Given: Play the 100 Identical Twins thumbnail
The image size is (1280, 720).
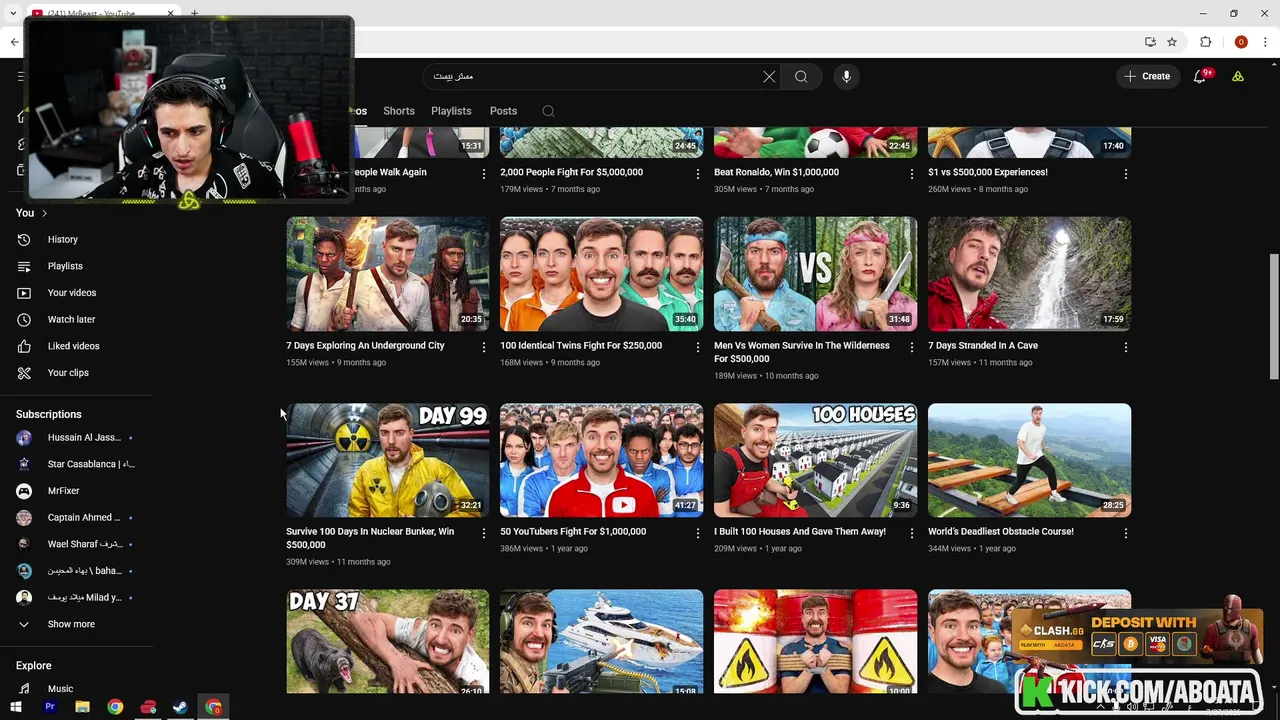Looking at the screenshot, I should click(601, 274).
